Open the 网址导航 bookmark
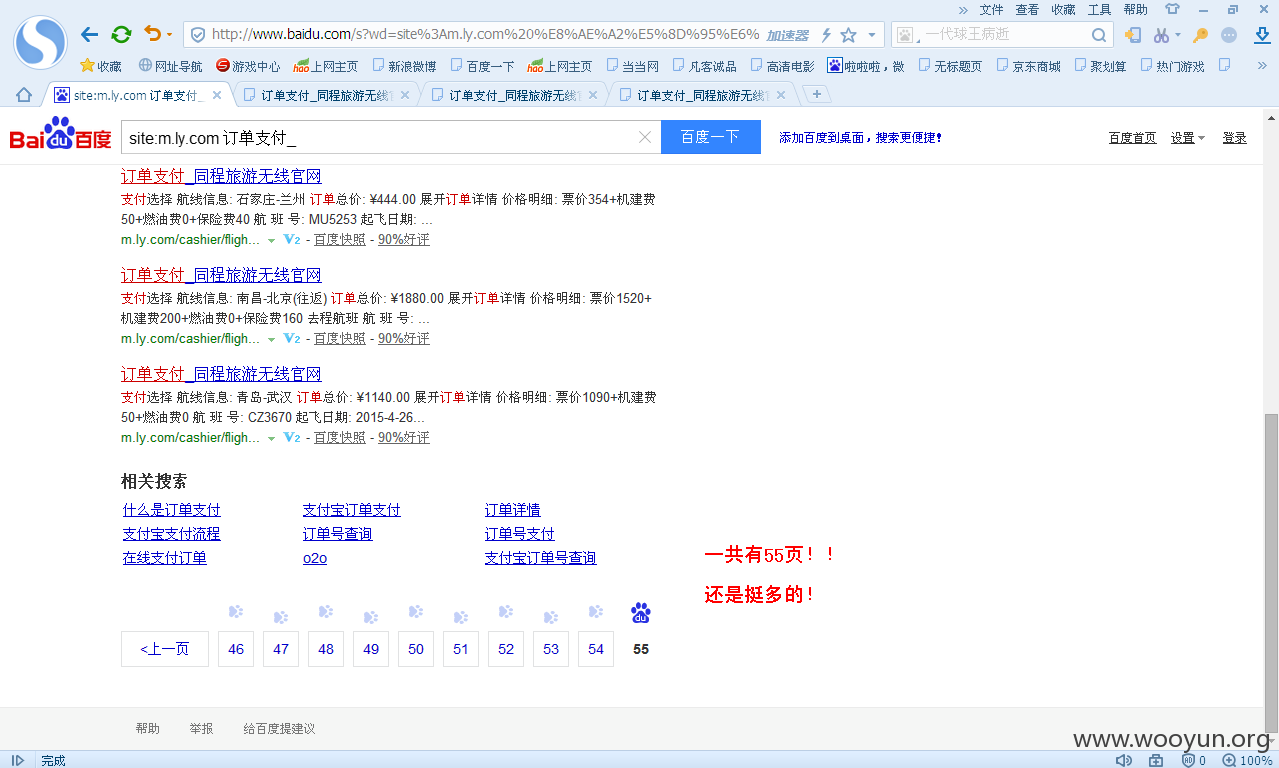Image resolution: width=1279 pixels, height=768 pixels. click(x=170, y=66)
